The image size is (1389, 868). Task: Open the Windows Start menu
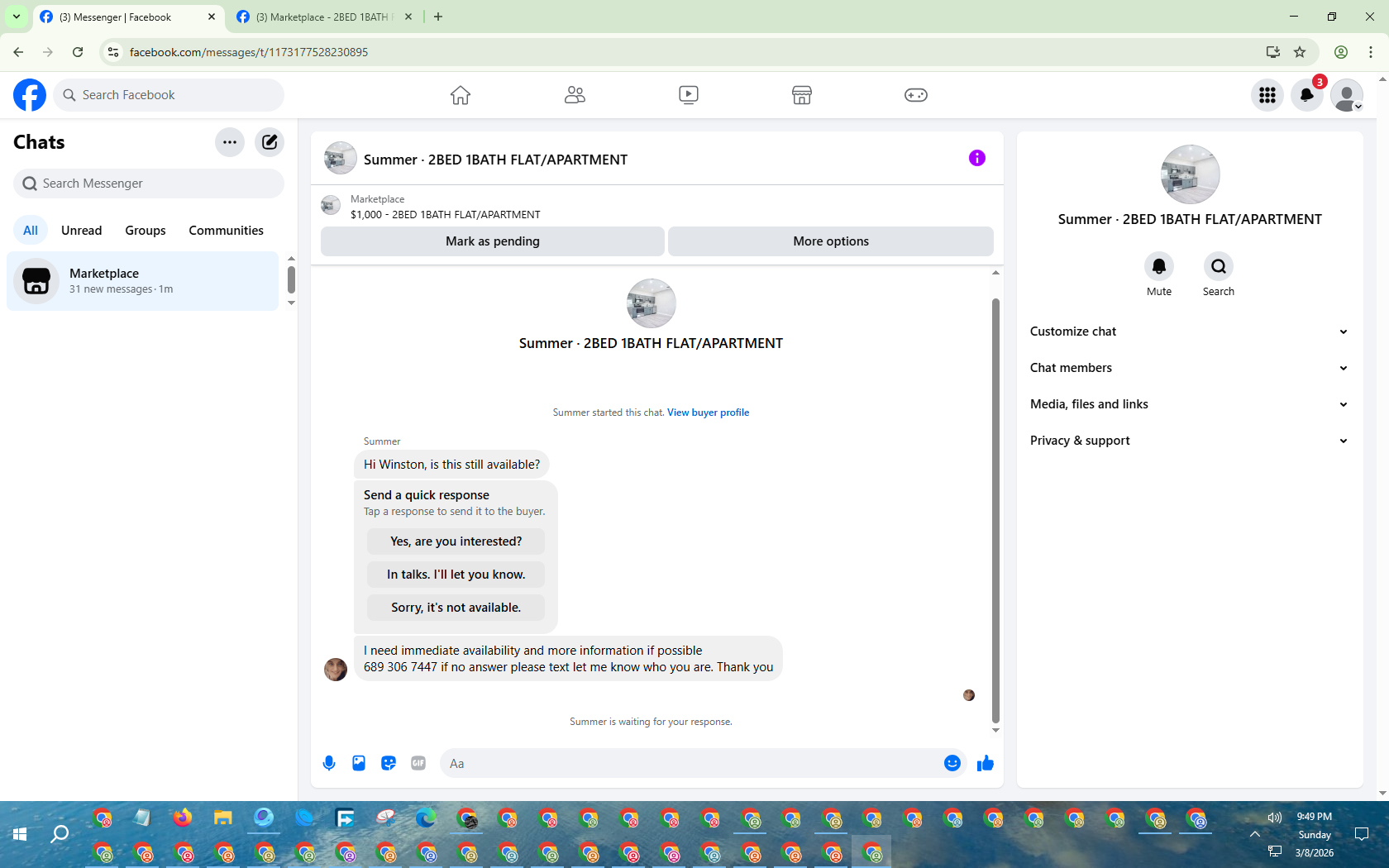pos(20,834)
